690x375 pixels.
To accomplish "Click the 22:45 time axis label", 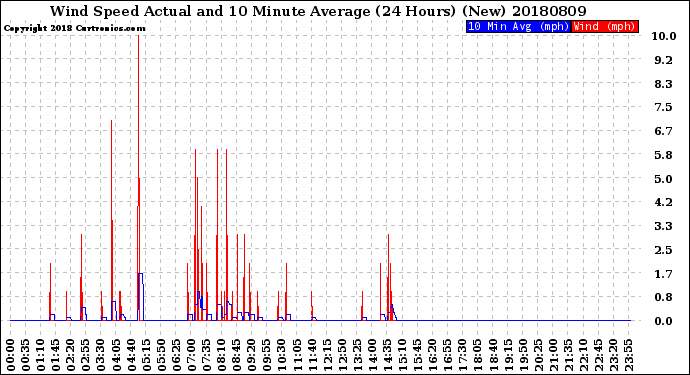I will [598, 355].
